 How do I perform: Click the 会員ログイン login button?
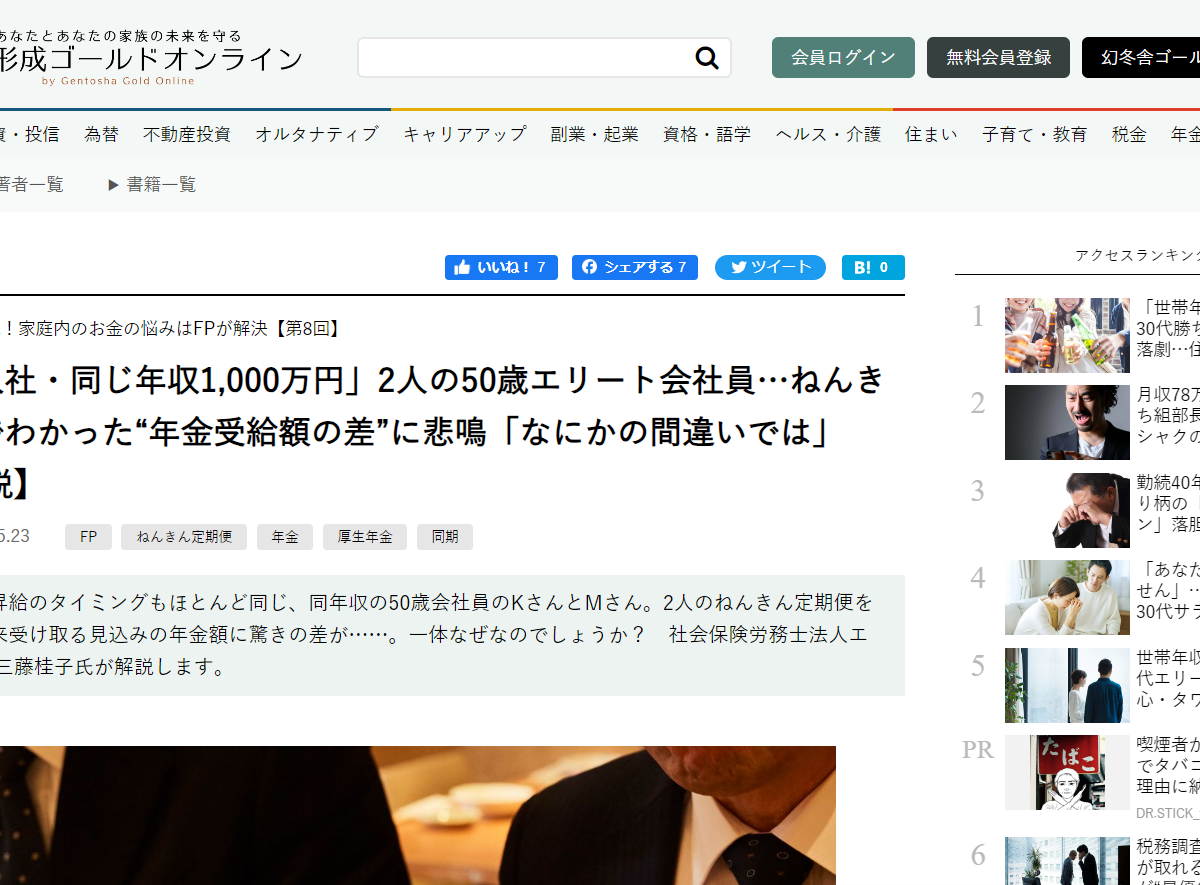pyautogui.click(x=842, y=57)
